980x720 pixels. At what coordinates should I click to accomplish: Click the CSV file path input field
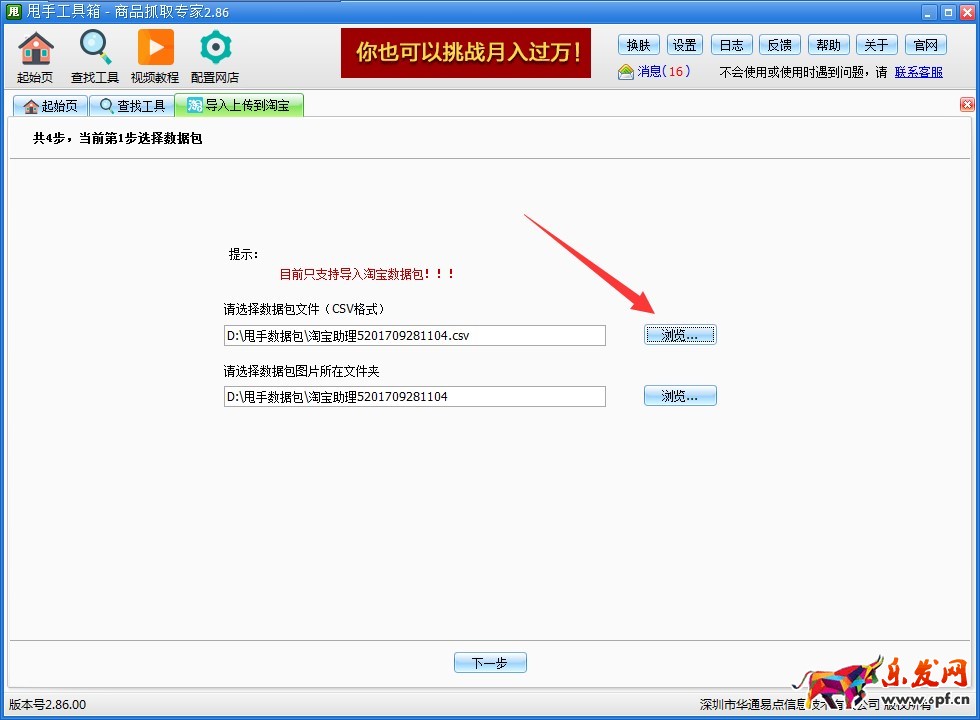click(x=414, y=336)
